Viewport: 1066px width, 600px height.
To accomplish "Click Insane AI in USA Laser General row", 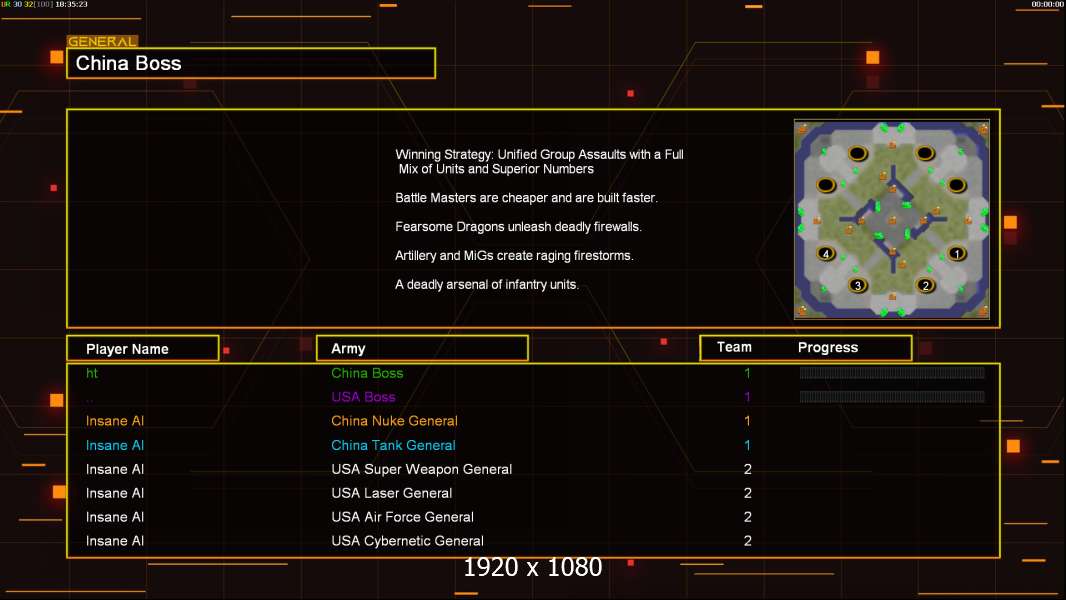I will (115, 493).
